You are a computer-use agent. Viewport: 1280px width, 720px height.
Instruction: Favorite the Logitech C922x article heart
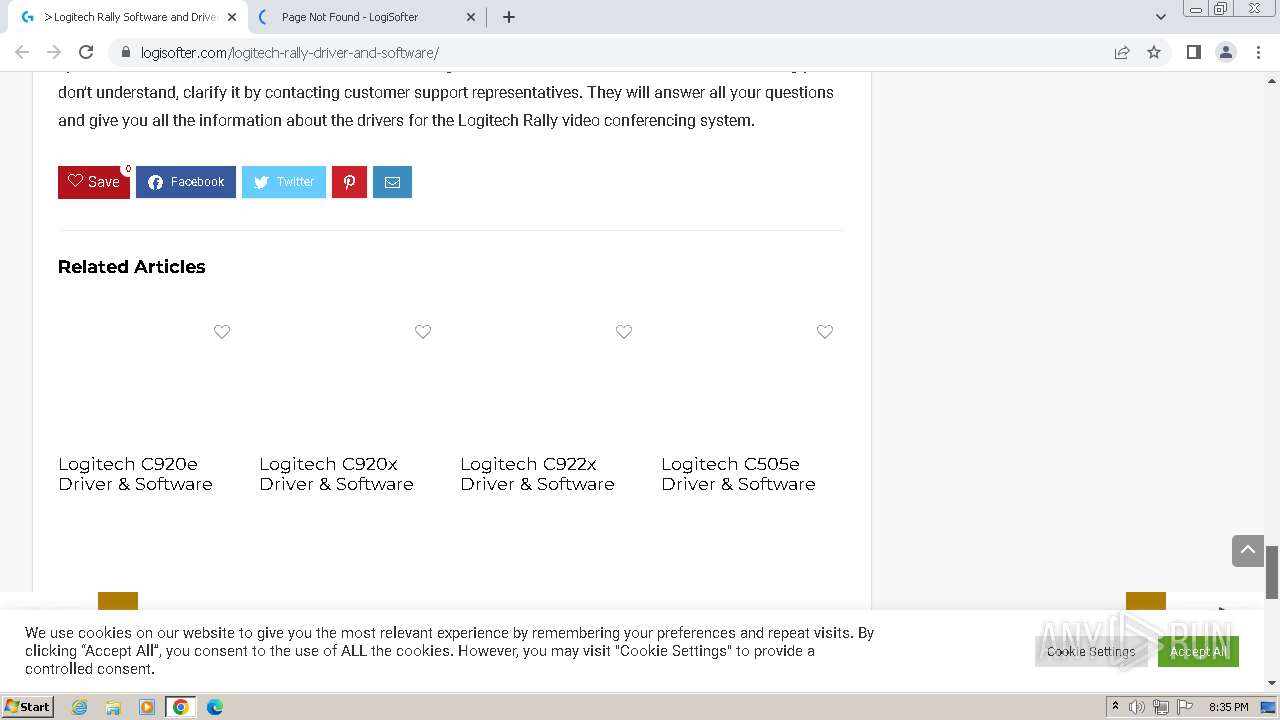tap(624, 332)
